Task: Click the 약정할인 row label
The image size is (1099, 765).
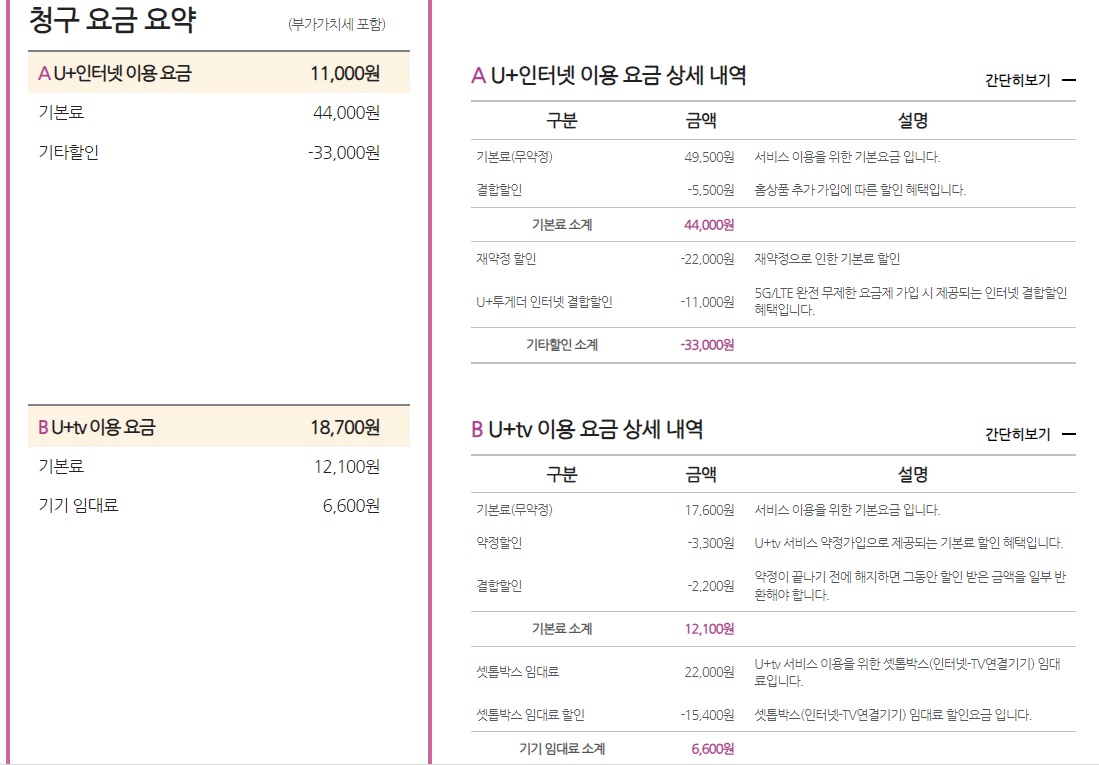Action: (499, 543)
